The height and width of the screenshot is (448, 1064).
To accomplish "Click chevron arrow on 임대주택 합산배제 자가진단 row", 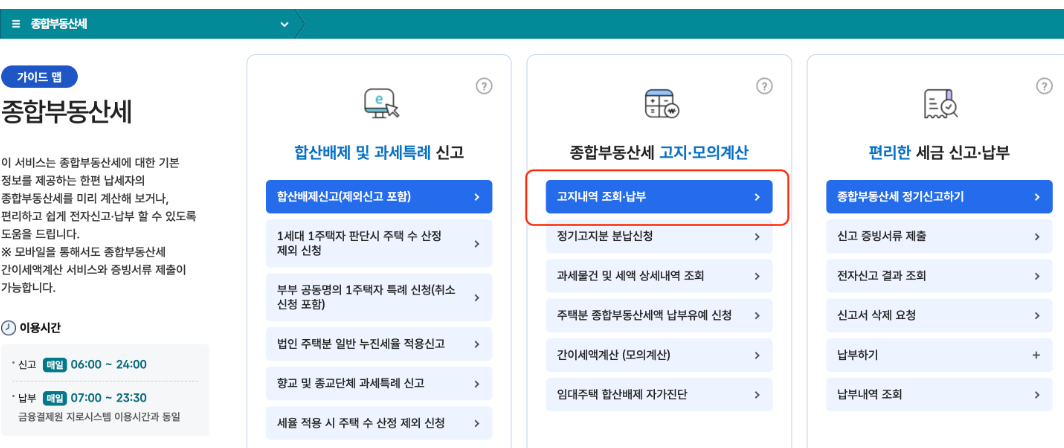I will (x=757, y=394).
